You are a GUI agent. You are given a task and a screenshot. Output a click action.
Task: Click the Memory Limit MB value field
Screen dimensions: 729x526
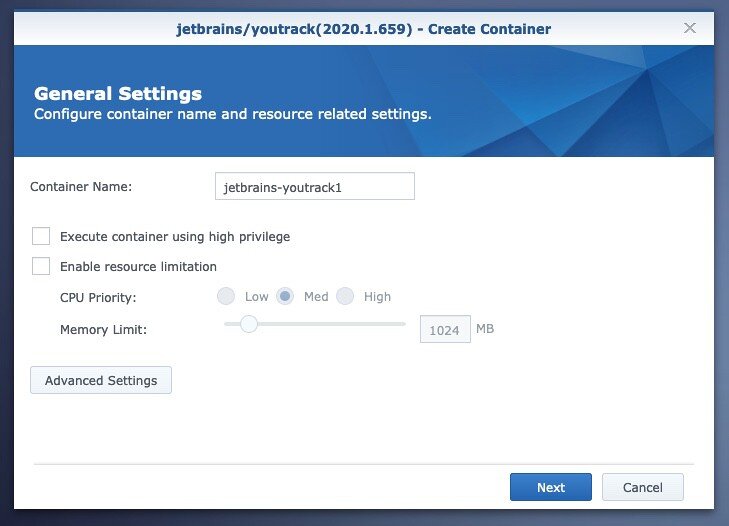[x=445, y=329]
